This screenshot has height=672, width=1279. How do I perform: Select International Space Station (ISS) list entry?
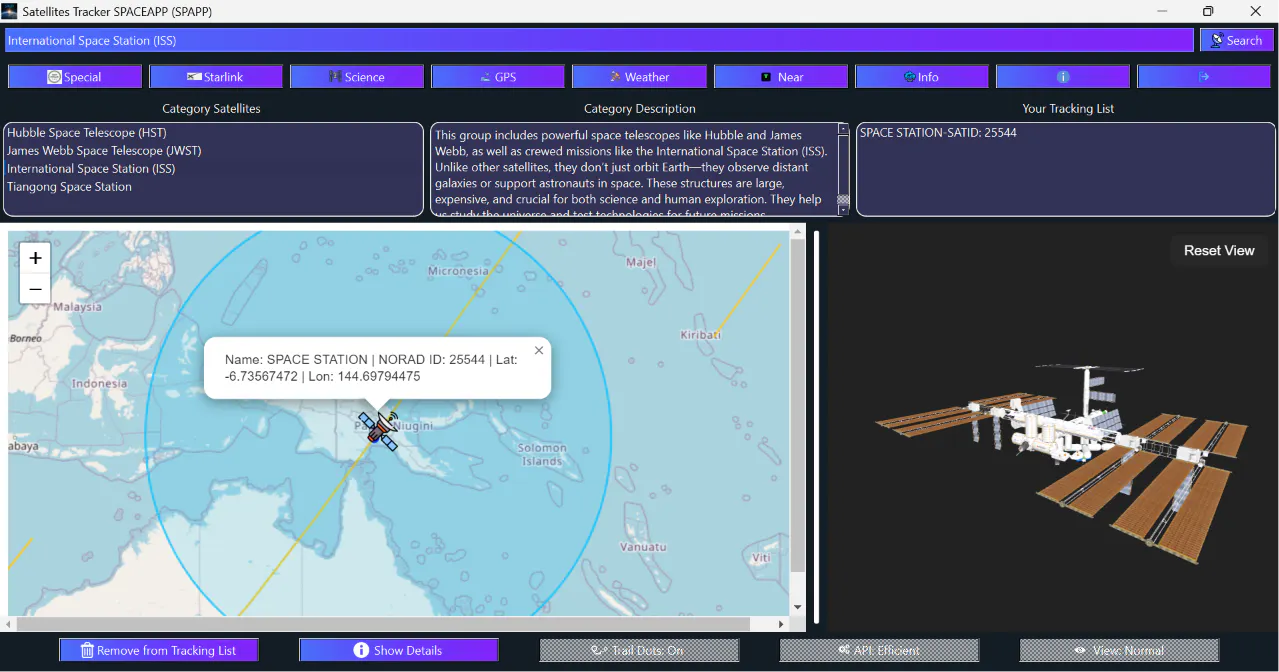pyautogui.click(x=91, y=169)
